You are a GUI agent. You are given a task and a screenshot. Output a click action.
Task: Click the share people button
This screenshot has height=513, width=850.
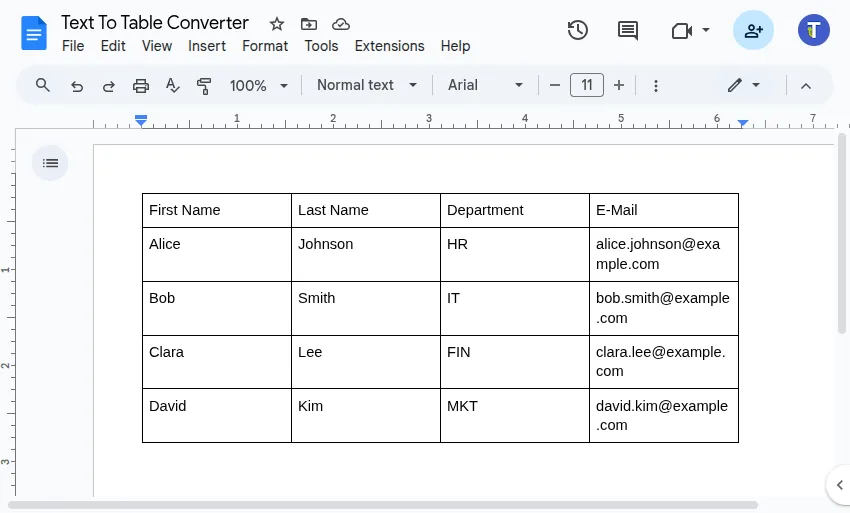pyautogui.click(x=753, y=30)
